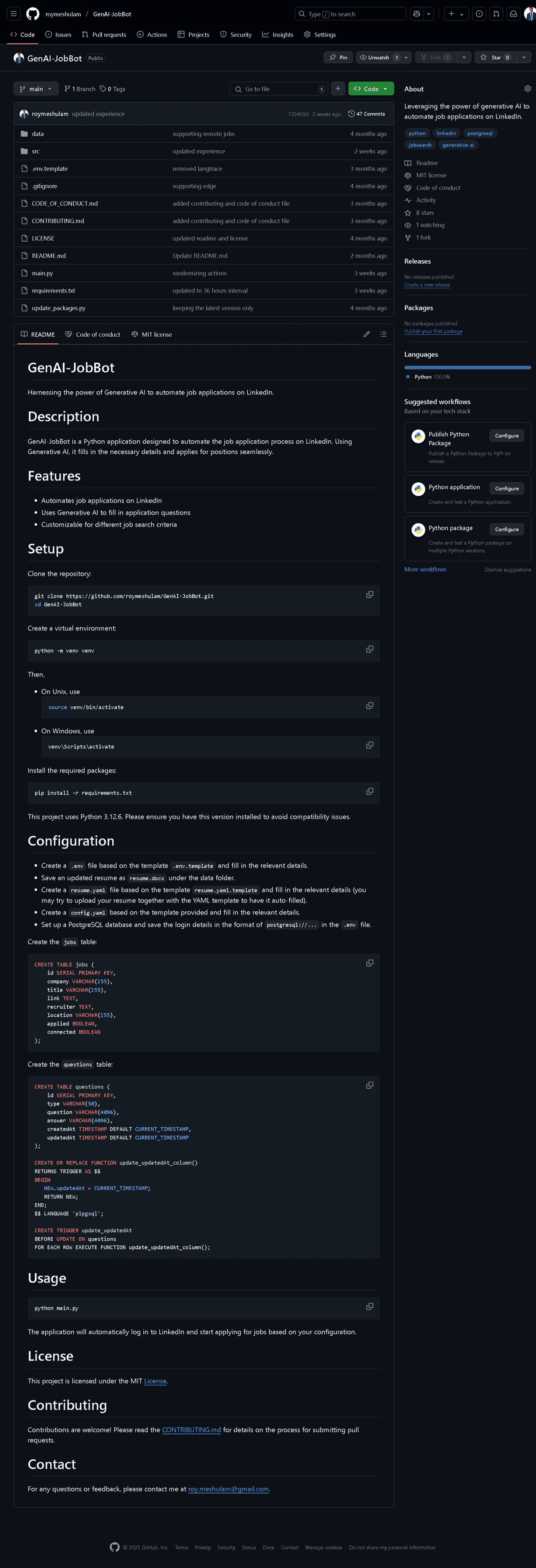Copy the python -m venv command

[x=370, y=650]
